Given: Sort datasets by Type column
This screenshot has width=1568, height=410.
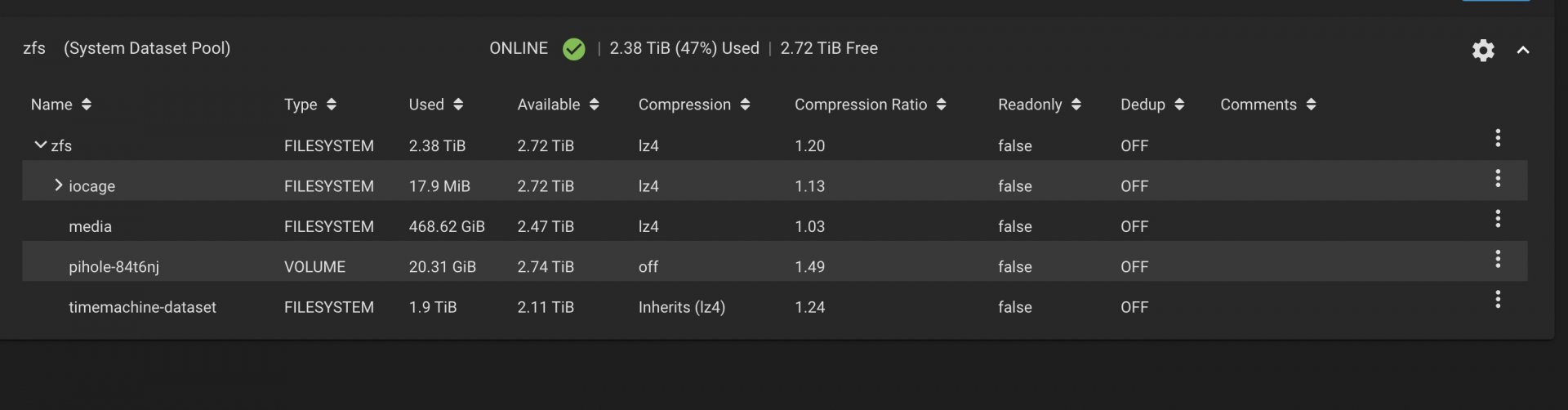Looking at the screenshot, I should point(310,105).
